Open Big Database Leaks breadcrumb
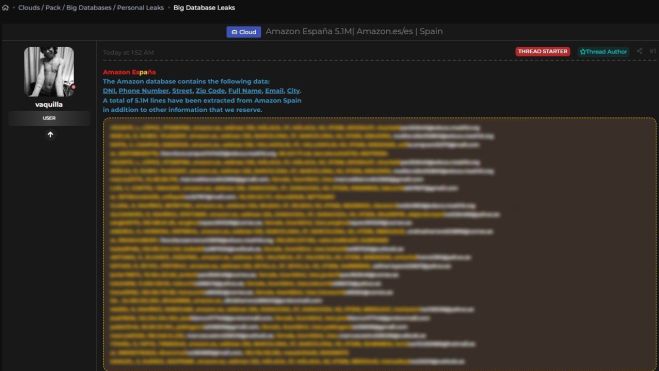Image resolution: width=659 pixels, height=371 pixels. tap(204, 8)
